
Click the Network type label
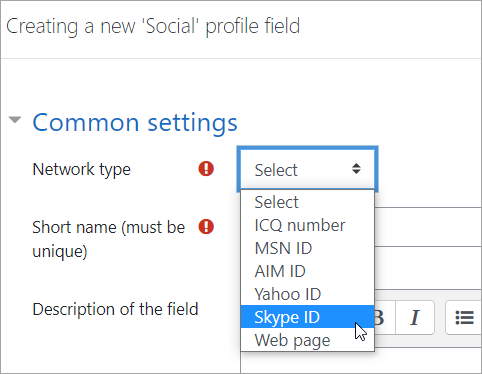tap(81, 170)
